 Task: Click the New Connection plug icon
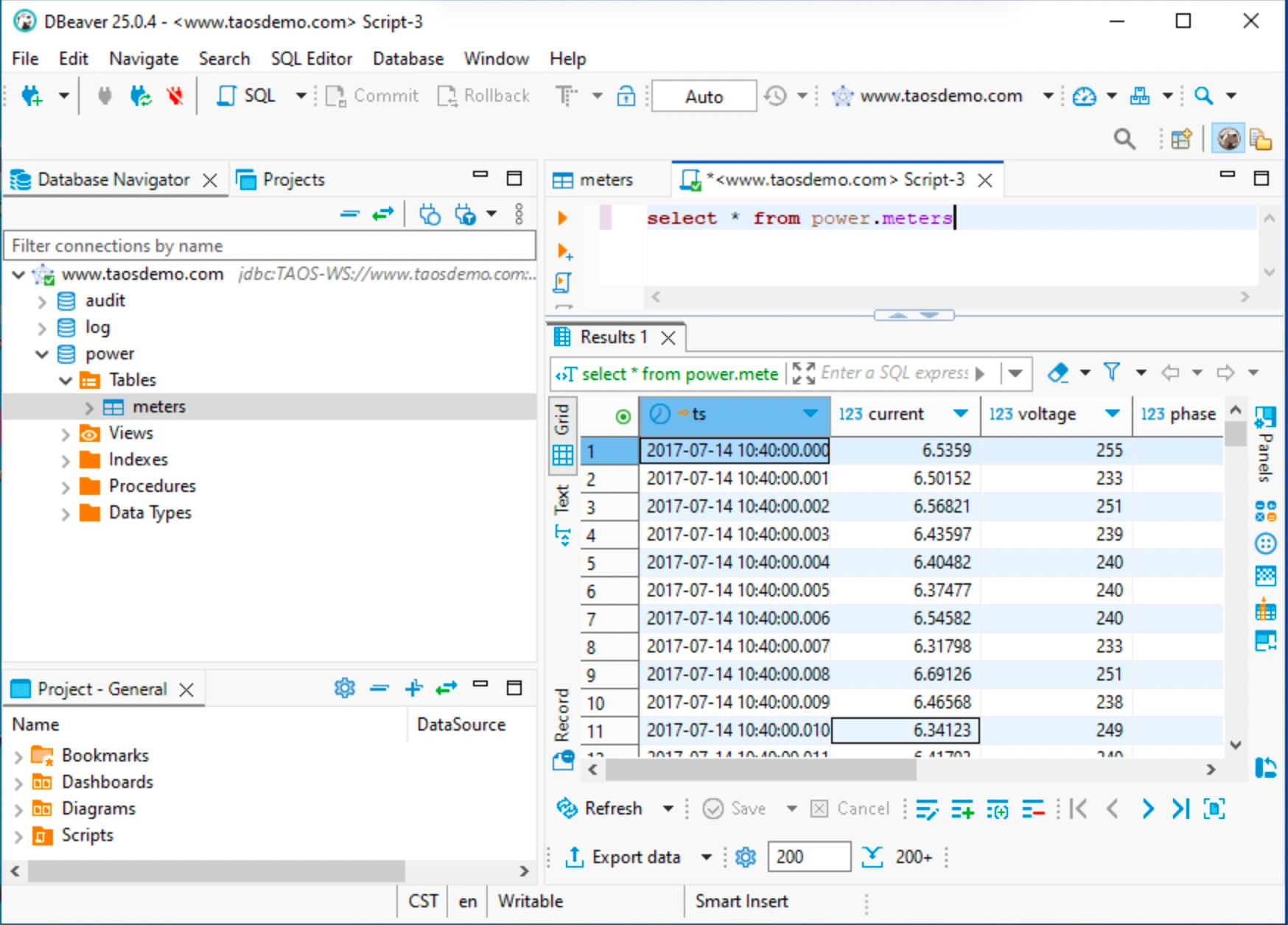pyautogui.click(x=32, y=96)
